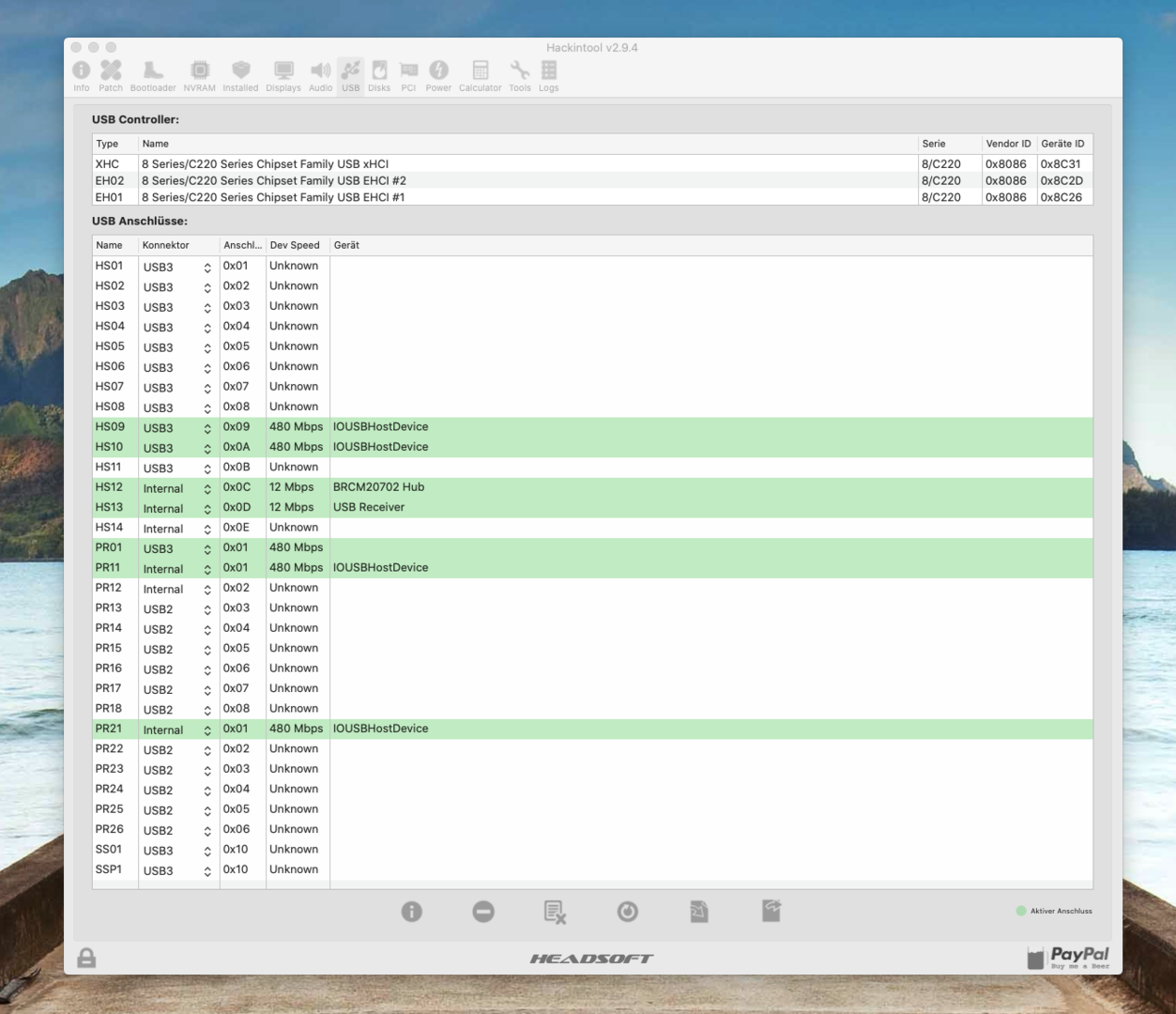Open the Displays section

coord(283,76)
